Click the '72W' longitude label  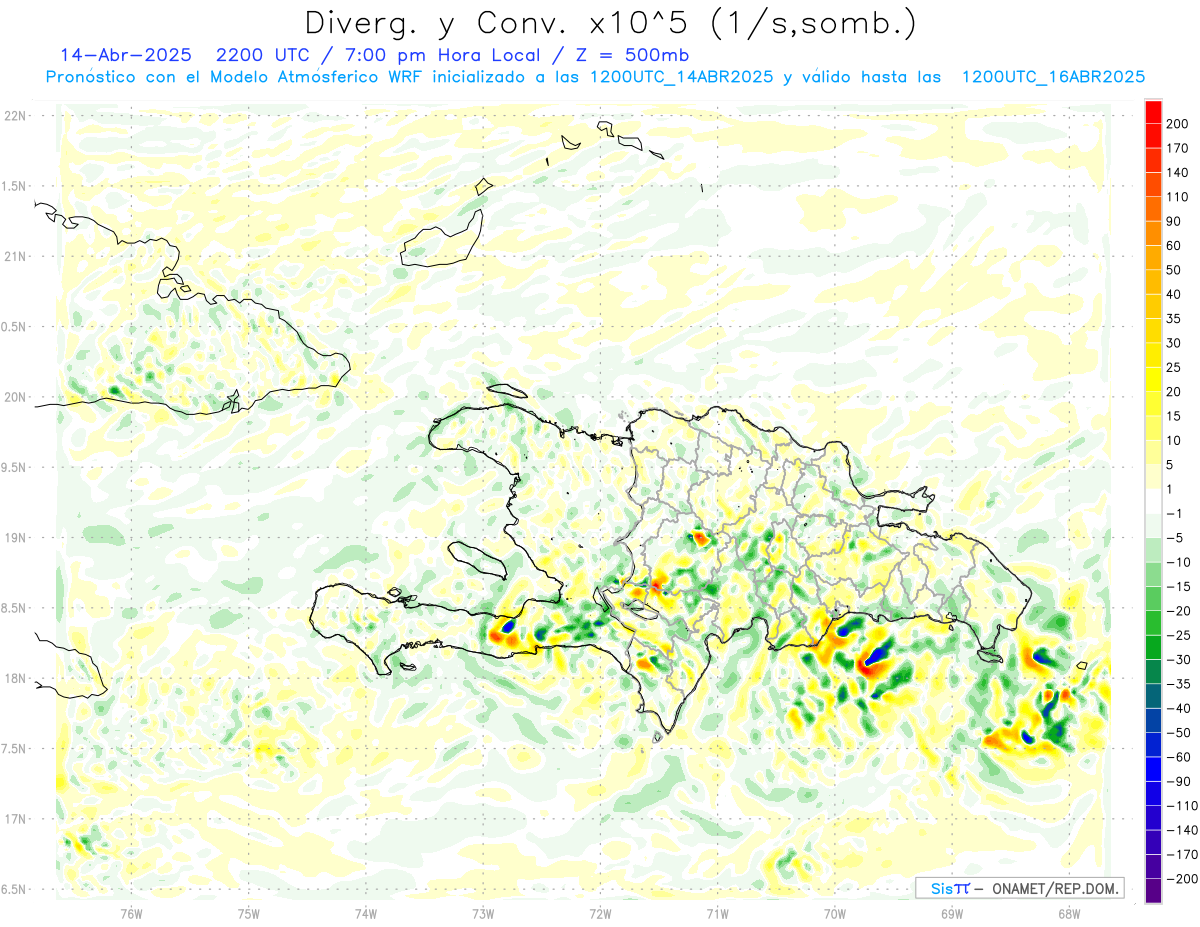600,913
